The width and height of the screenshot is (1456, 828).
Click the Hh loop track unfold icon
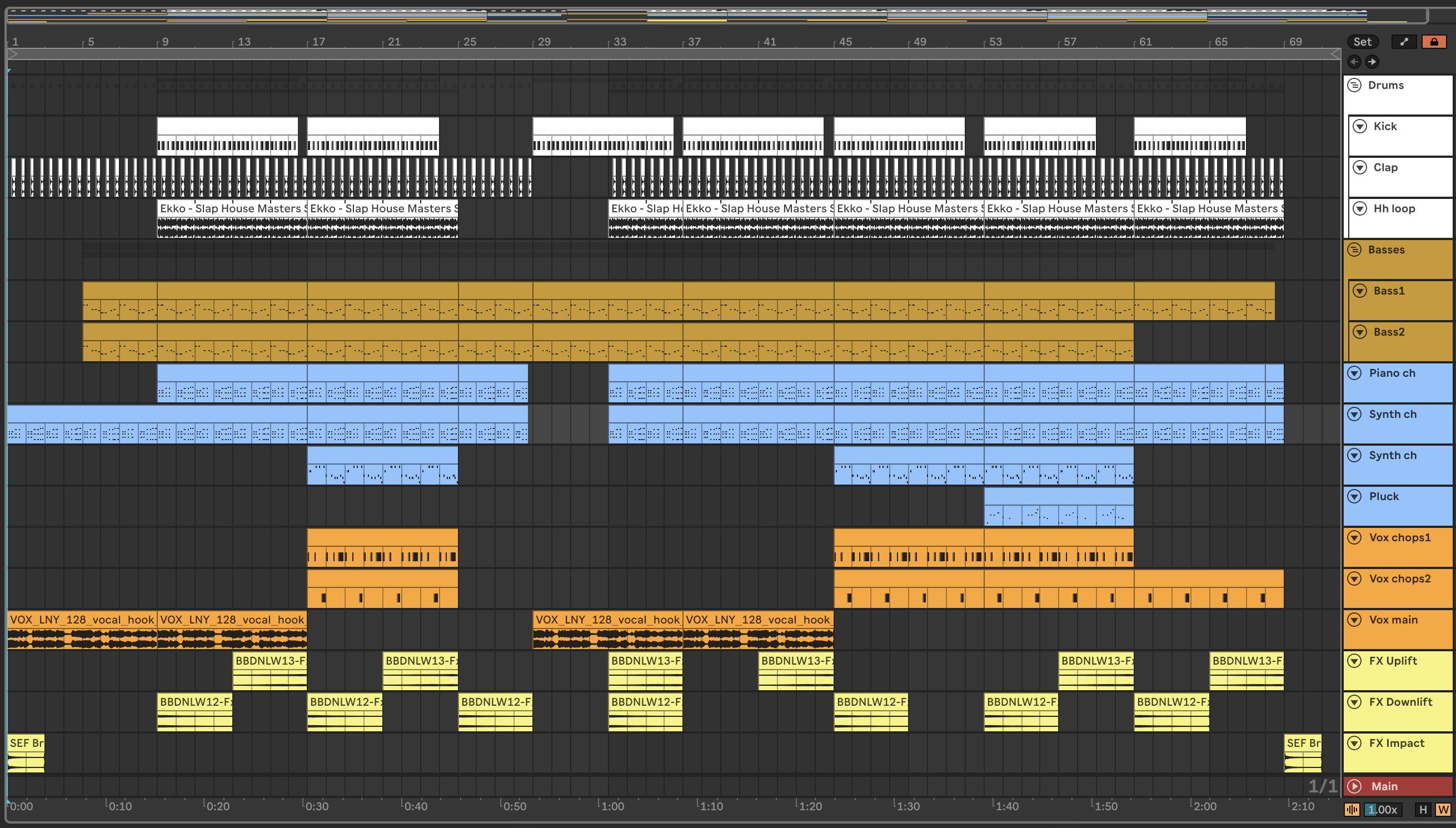click(x=1360, y=209)
